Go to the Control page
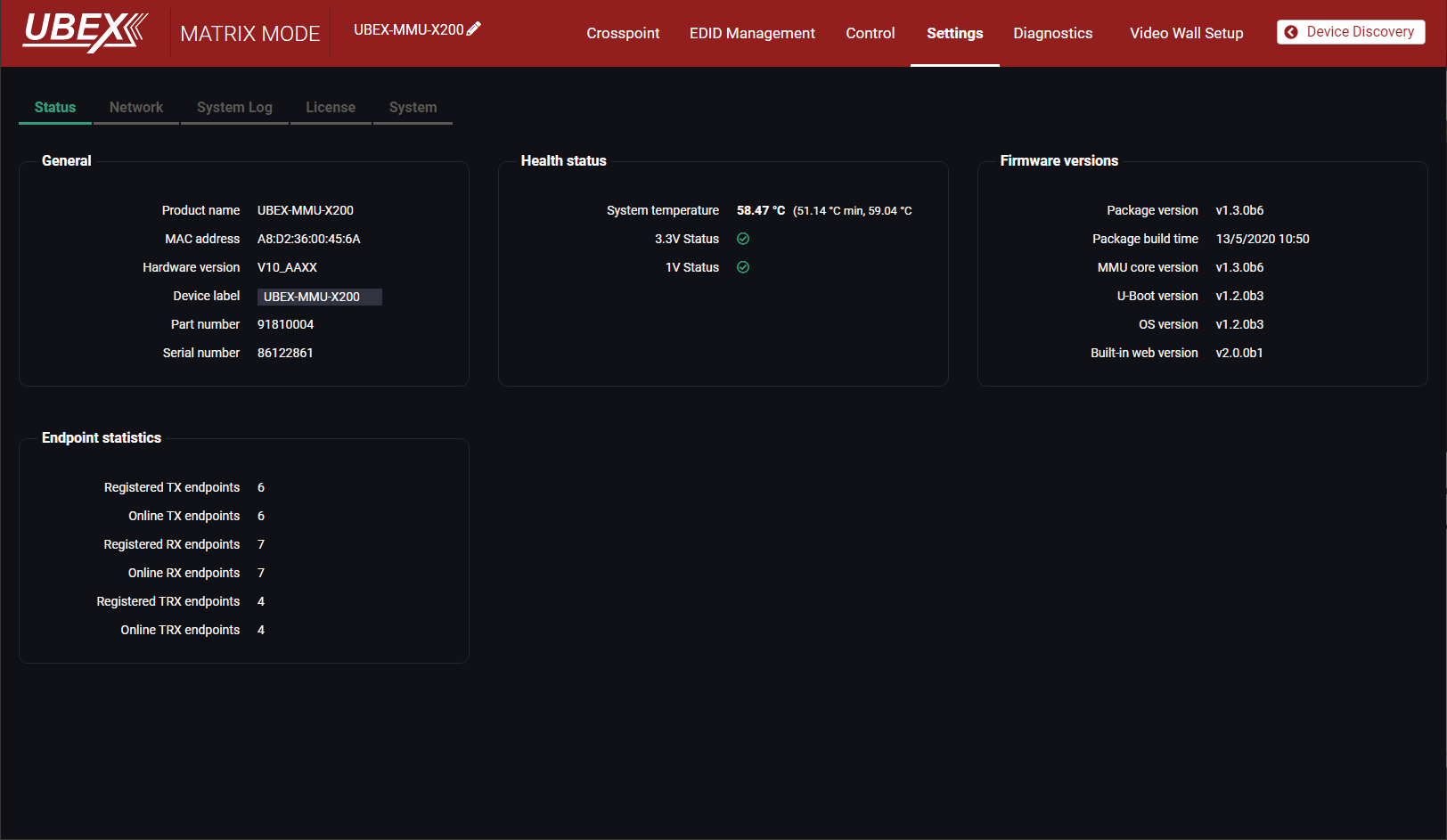 tap(871, 33)
